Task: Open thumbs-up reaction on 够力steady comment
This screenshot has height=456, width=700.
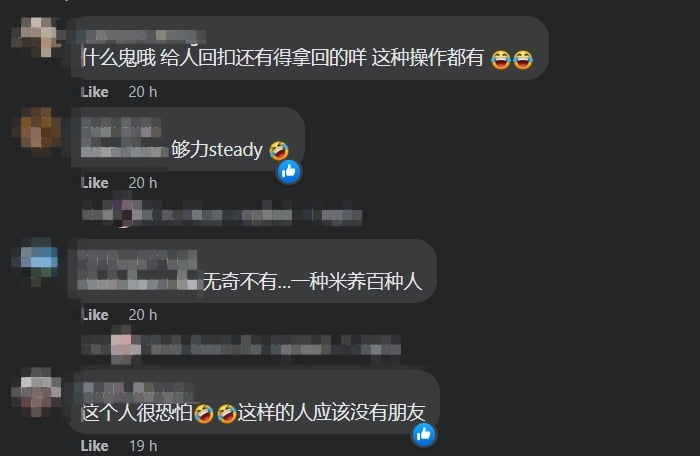Action: coord(289,172)
